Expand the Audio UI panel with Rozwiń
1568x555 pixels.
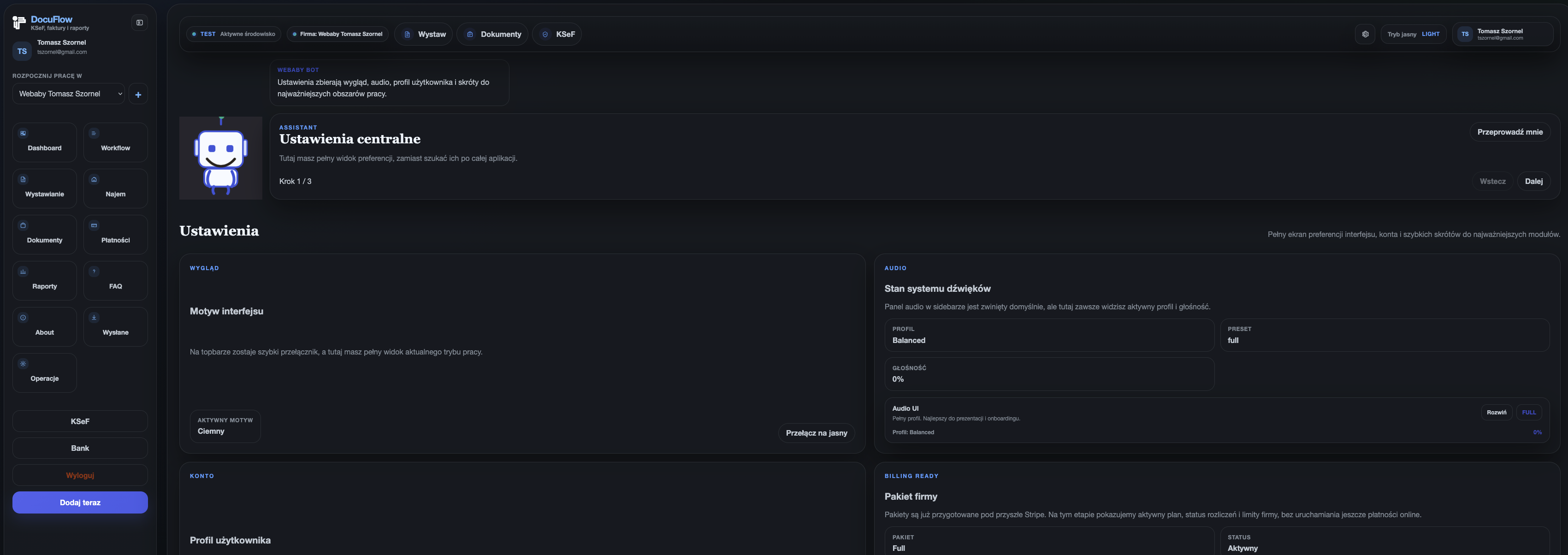coord(1496,413)
